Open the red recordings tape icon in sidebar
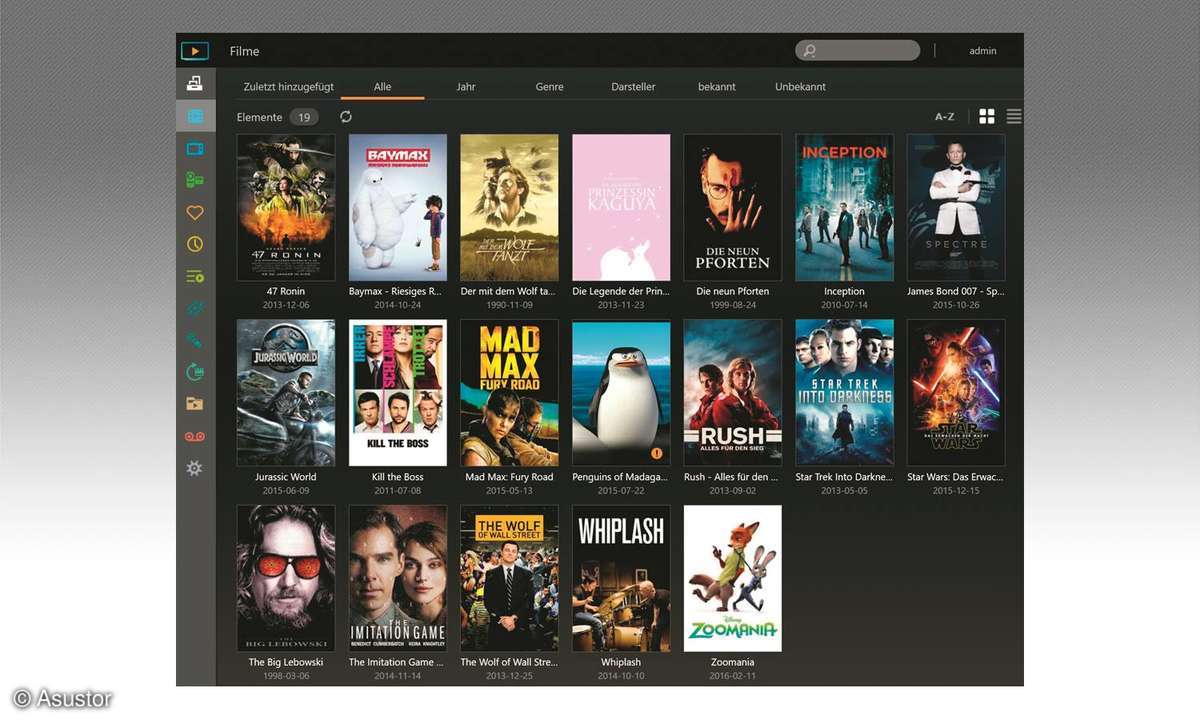Screen dimensions: 1200x720 pyautogui.click(x=195, y=436)
